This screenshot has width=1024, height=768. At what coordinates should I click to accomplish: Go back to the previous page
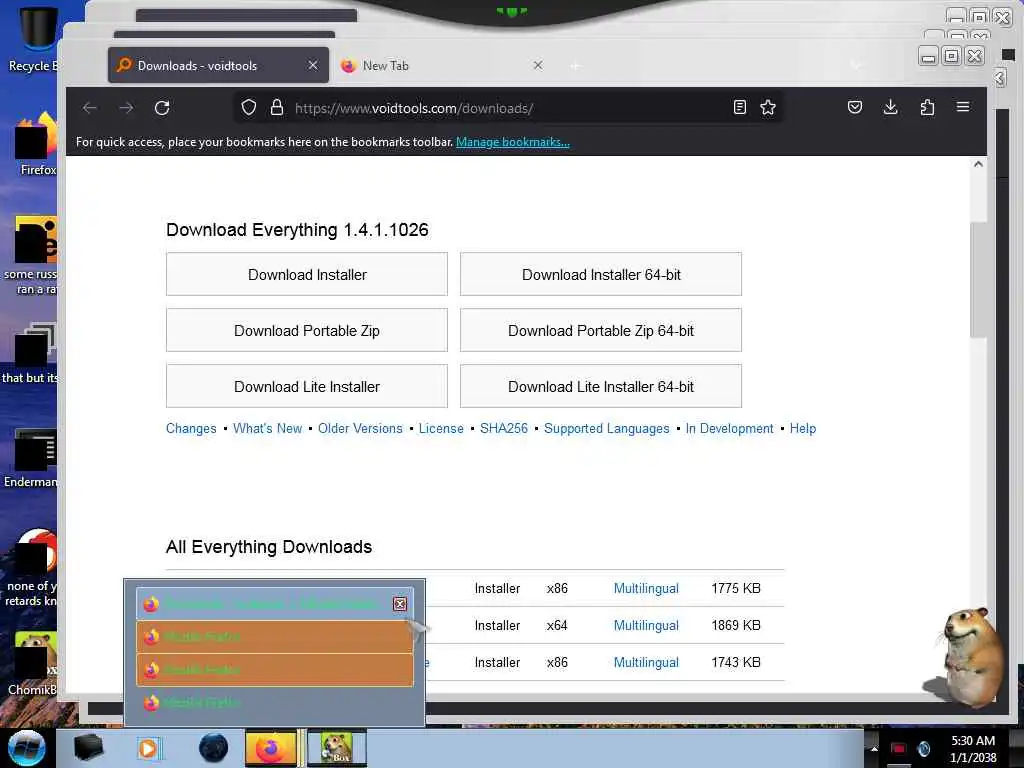(x=90, y=108)
